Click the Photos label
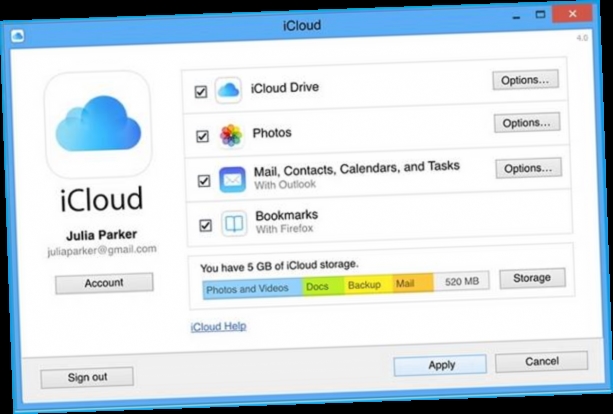The height and width of the screenshot is (414, 613). point(272,133)
